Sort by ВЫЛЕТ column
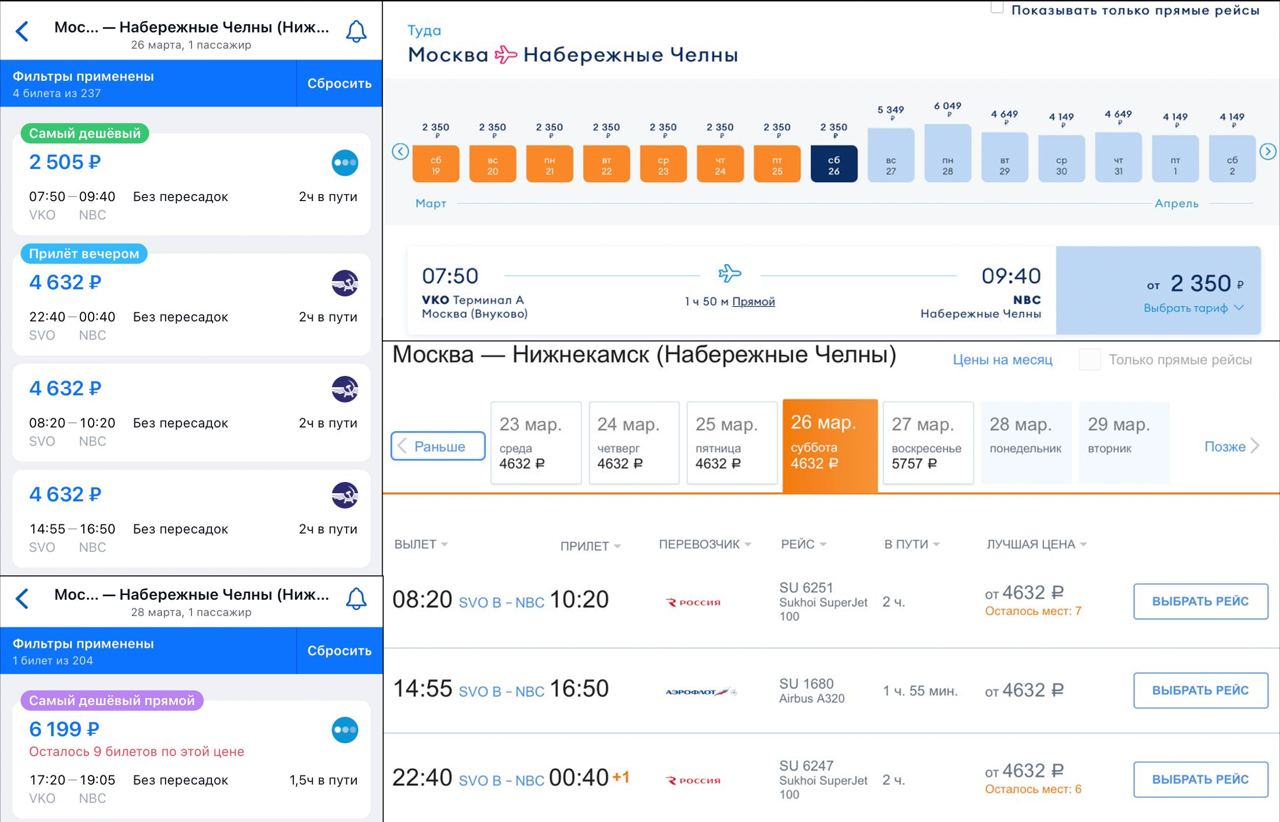1280x822 pixels. tap(421, 544)
